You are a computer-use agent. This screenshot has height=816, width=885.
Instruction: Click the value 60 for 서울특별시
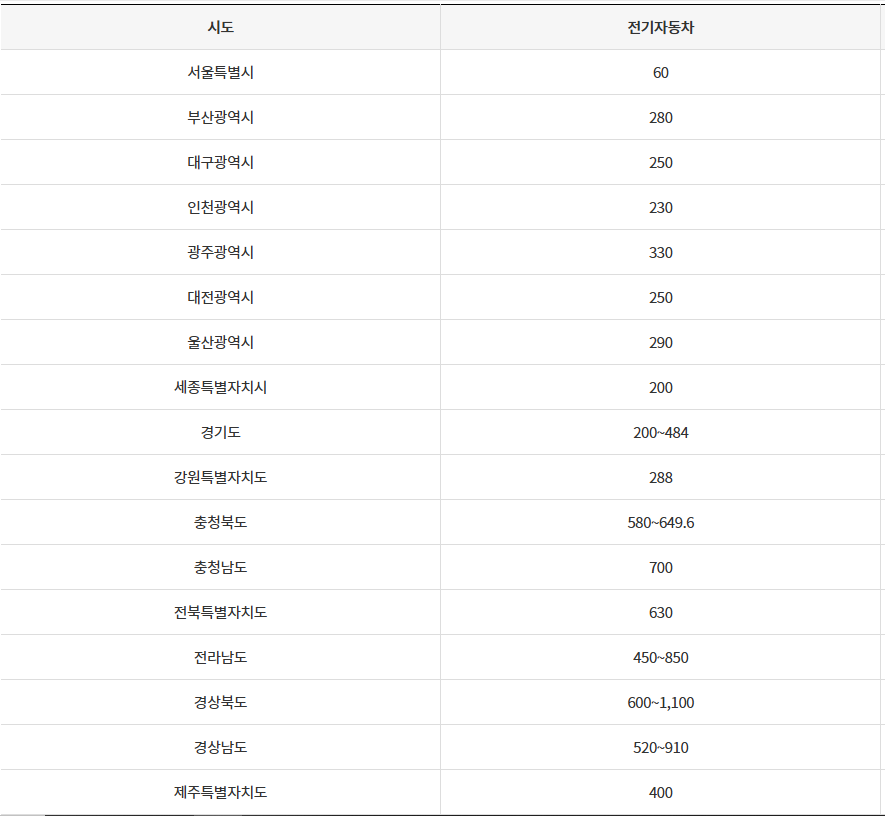coord(660,72)
